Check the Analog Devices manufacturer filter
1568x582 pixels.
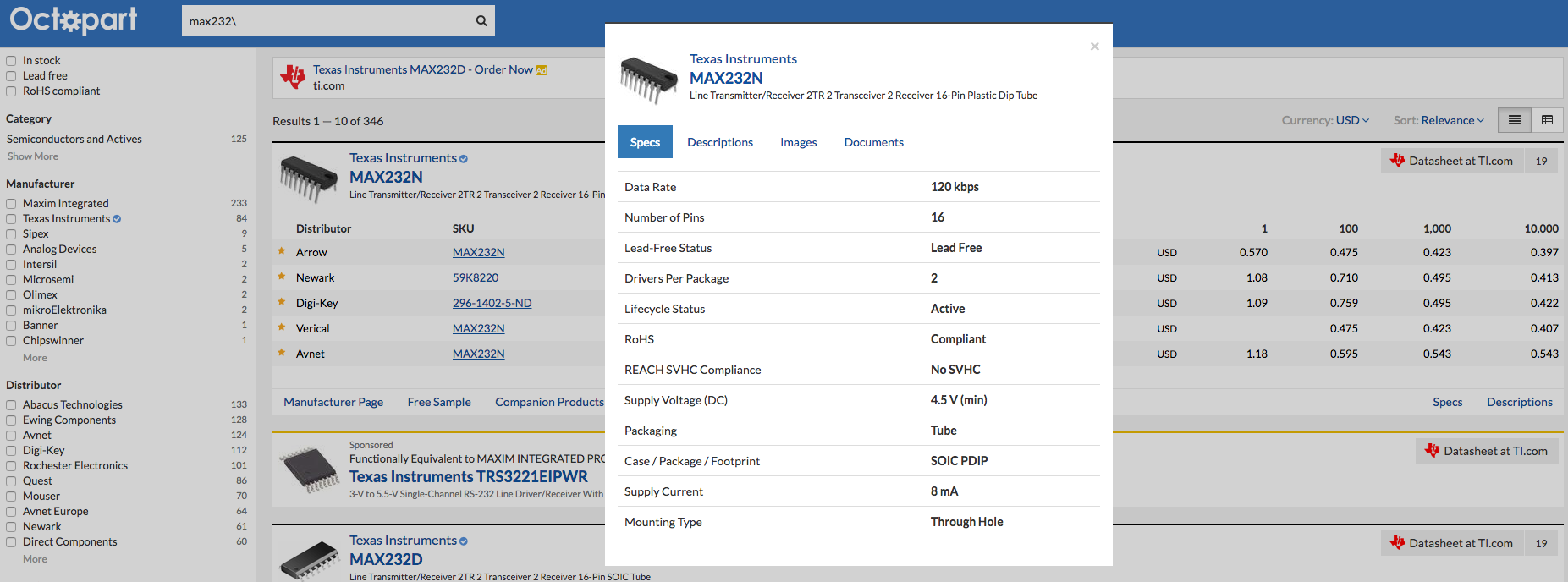(11, 250)
